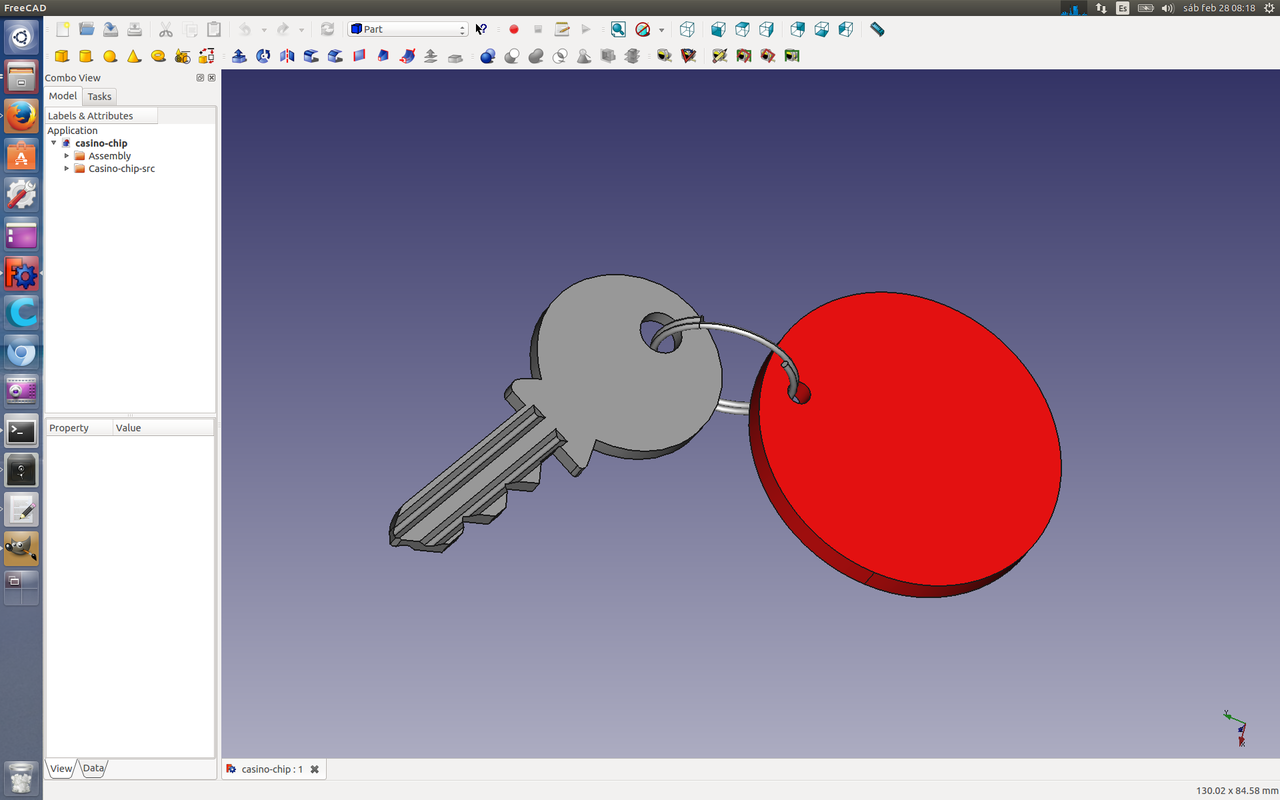Open the Part workbench dropdown

(407, 29)
